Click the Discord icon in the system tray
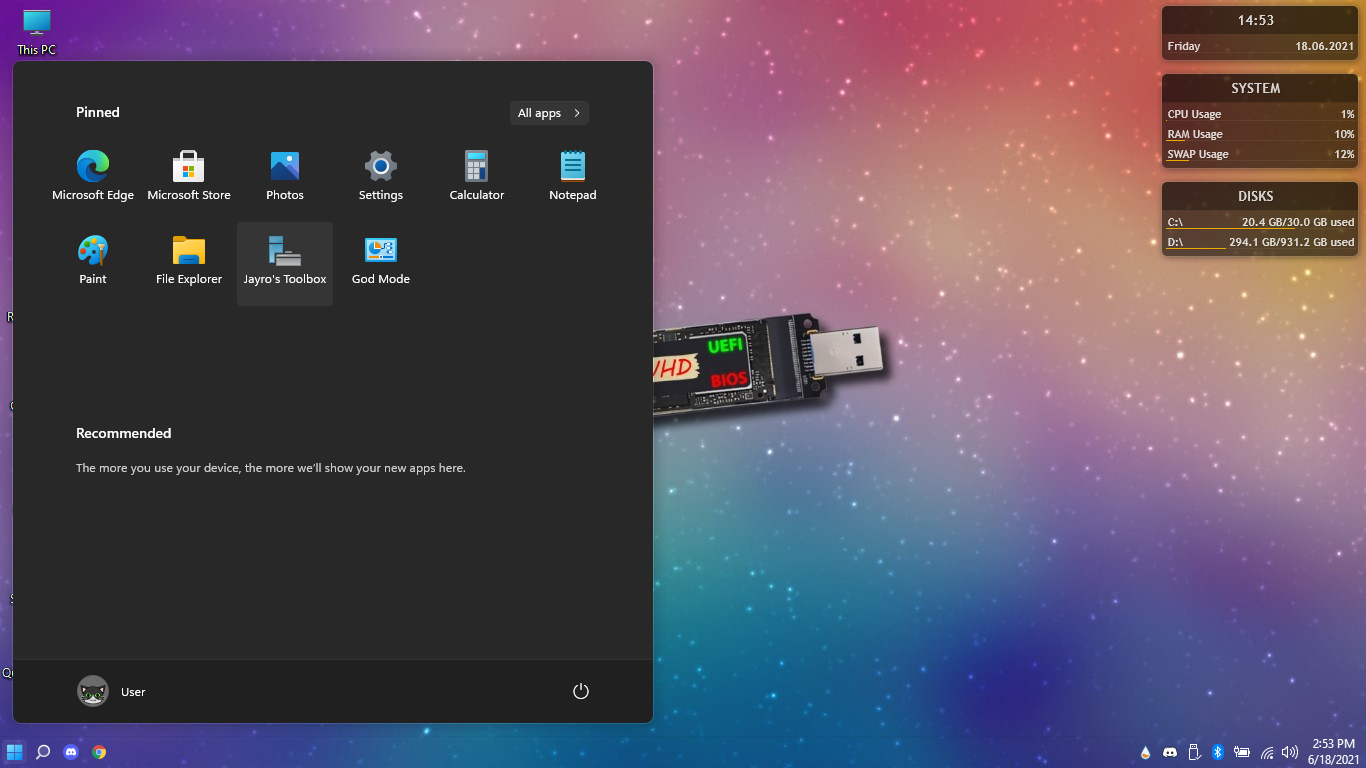1366x768 pixels. point(1170,752)
